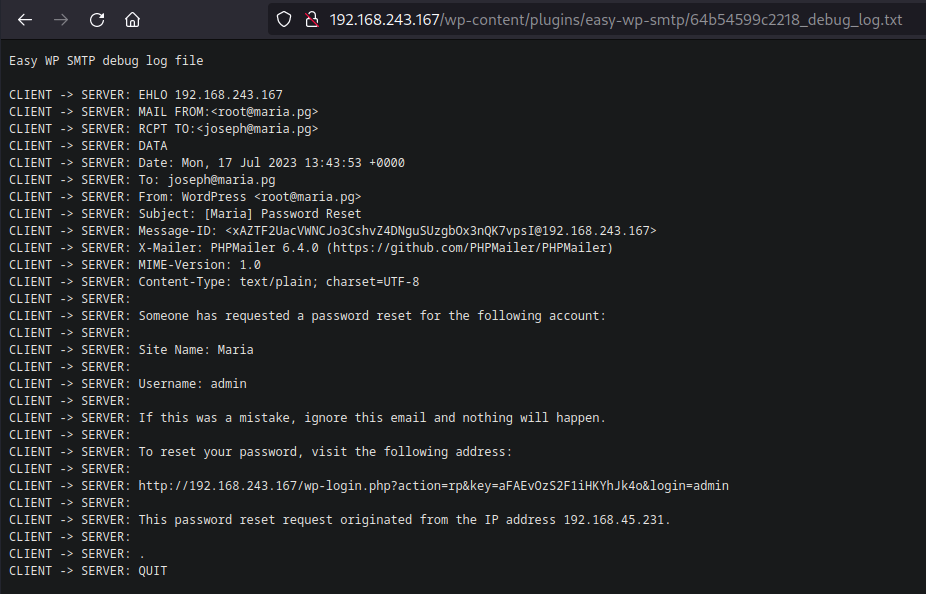Click the "Easy WP SMTP debug log file" heading
This screenshot has height=594, width=926.
[106, 61]
